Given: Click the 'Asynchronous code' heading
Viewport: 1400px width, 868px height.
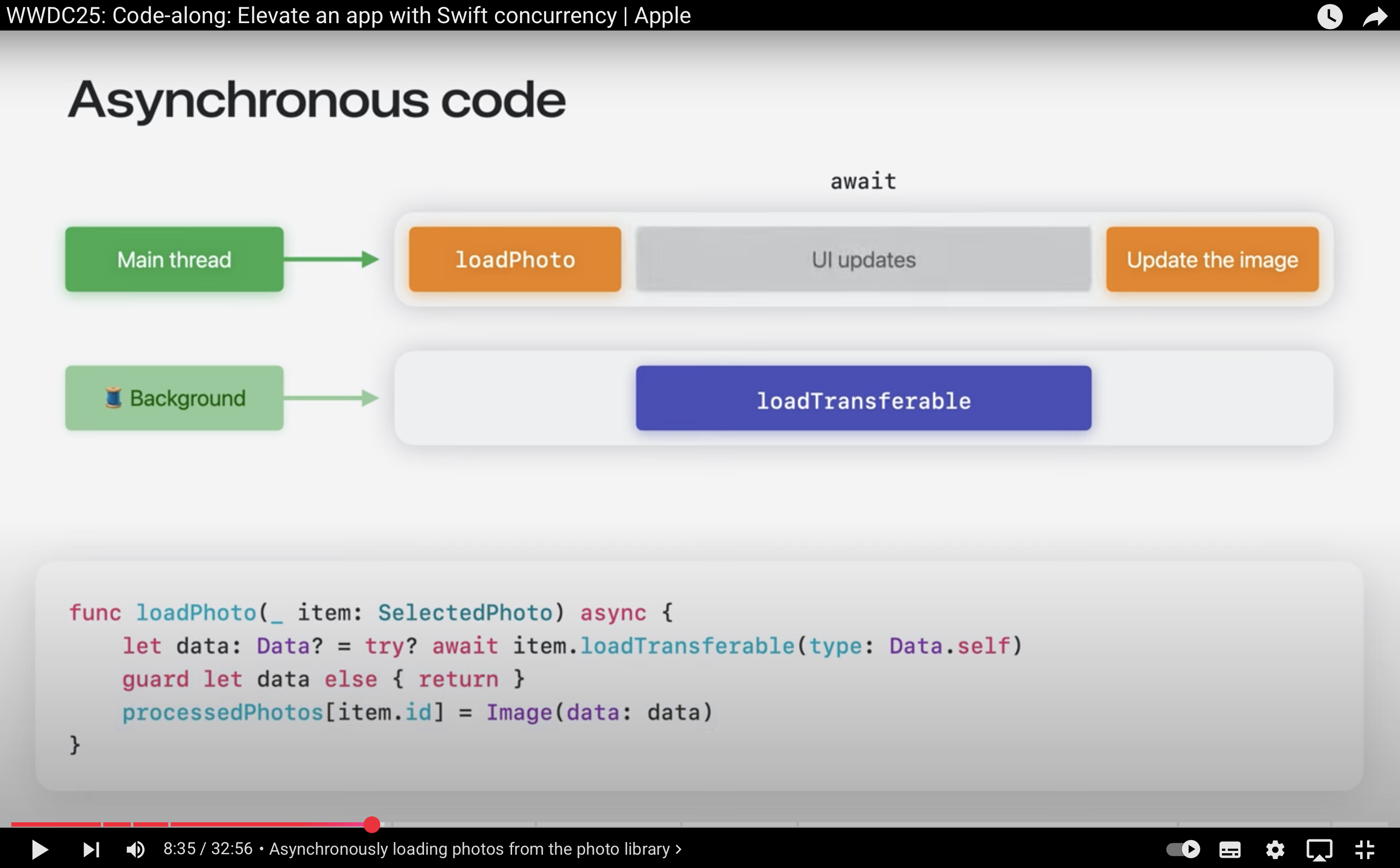Looking at the screenshot, I should pos(317,100).
